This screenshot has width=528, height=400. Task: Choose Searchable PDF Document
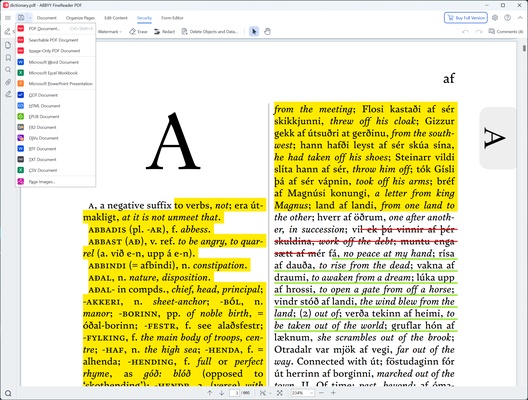coord(56,40)
